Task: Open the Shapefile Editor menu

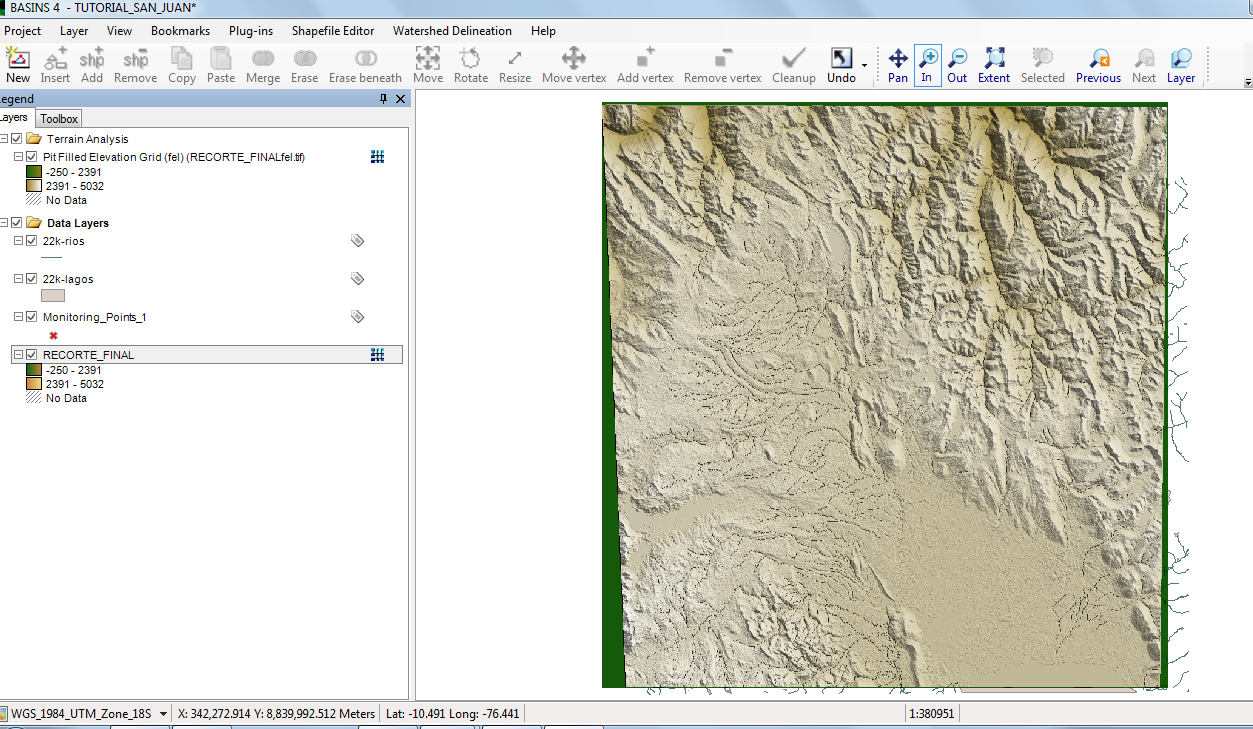Action: [x=333, y=31]
